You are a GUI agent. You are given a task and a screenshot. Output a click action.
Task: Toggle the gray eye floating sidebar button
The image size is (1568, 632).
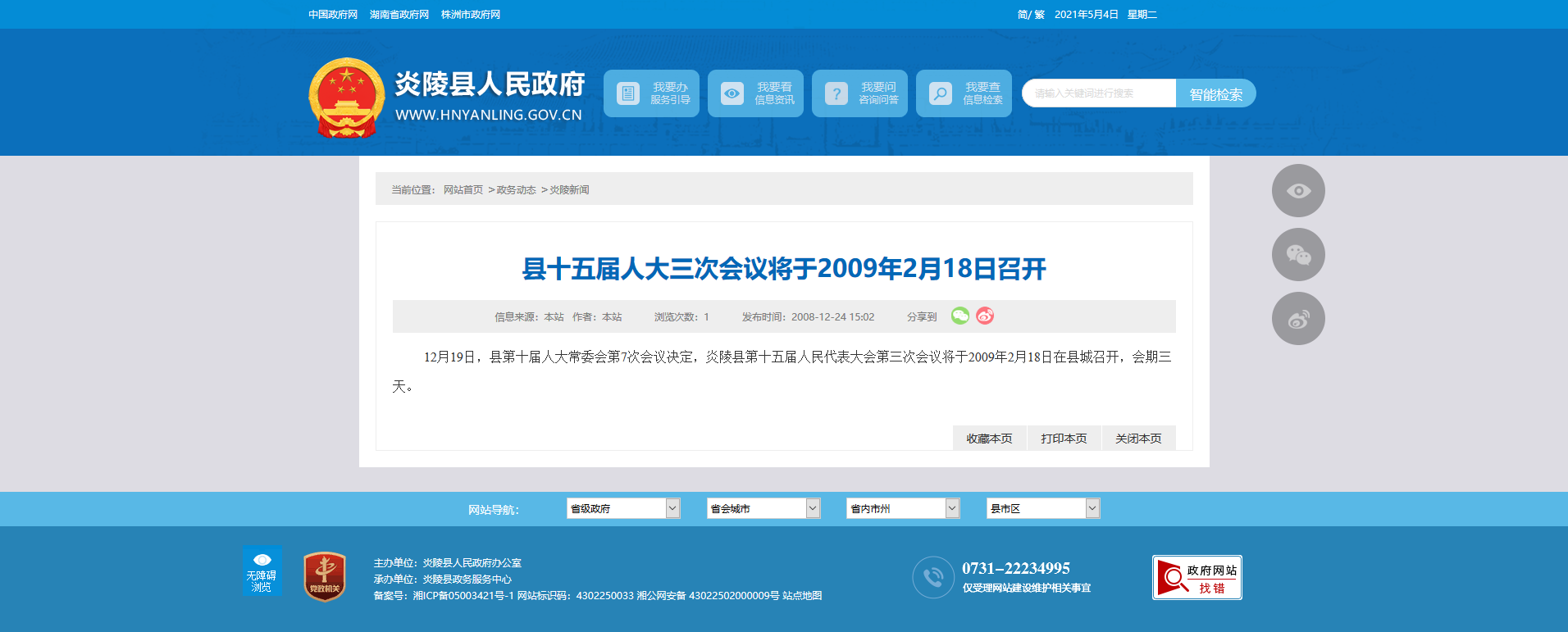[1298, 191]
